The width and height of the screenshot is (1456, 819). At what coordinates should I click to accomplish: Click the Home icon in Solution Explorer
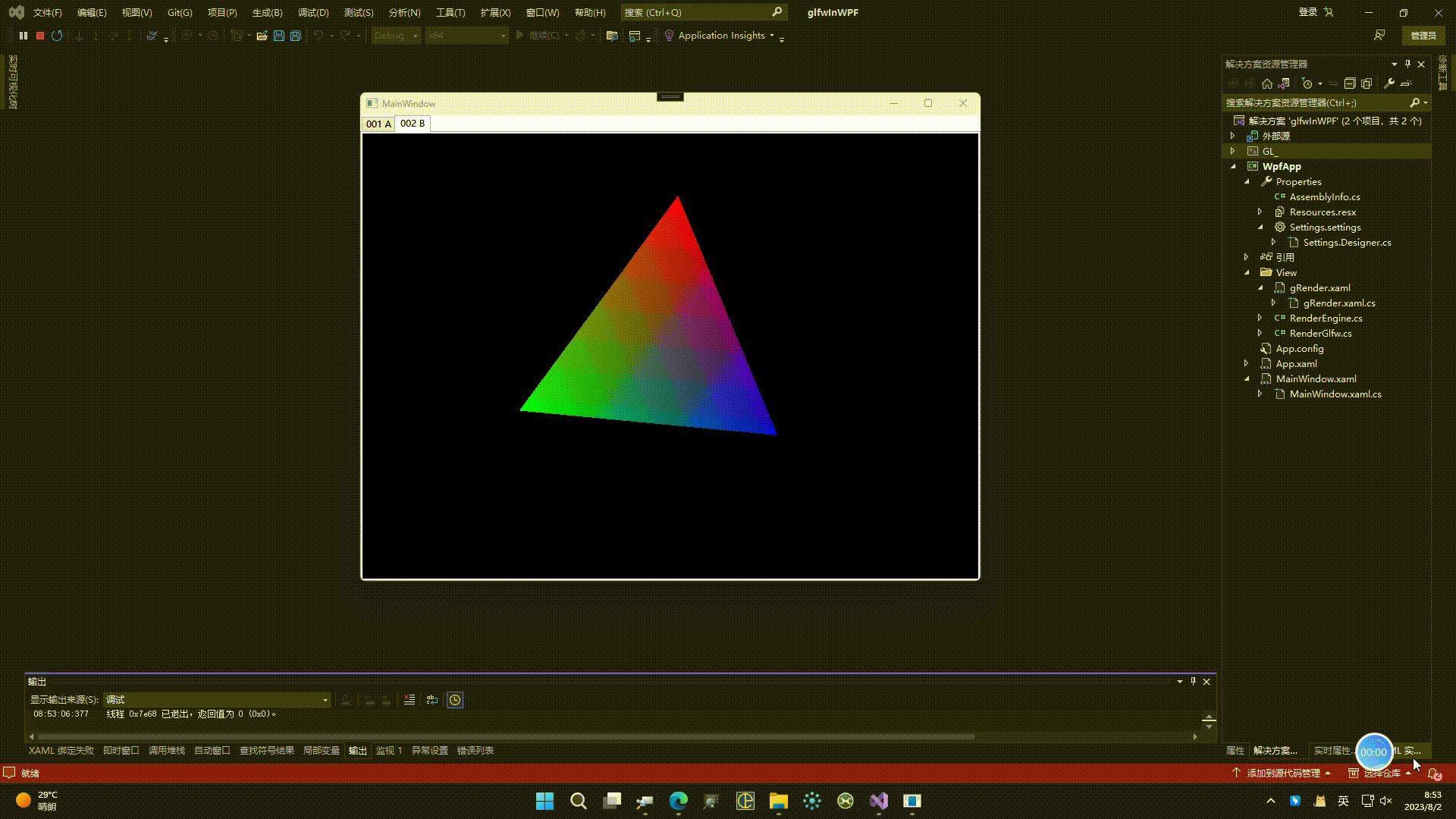pyautogui.click(x=1266, y=83)
